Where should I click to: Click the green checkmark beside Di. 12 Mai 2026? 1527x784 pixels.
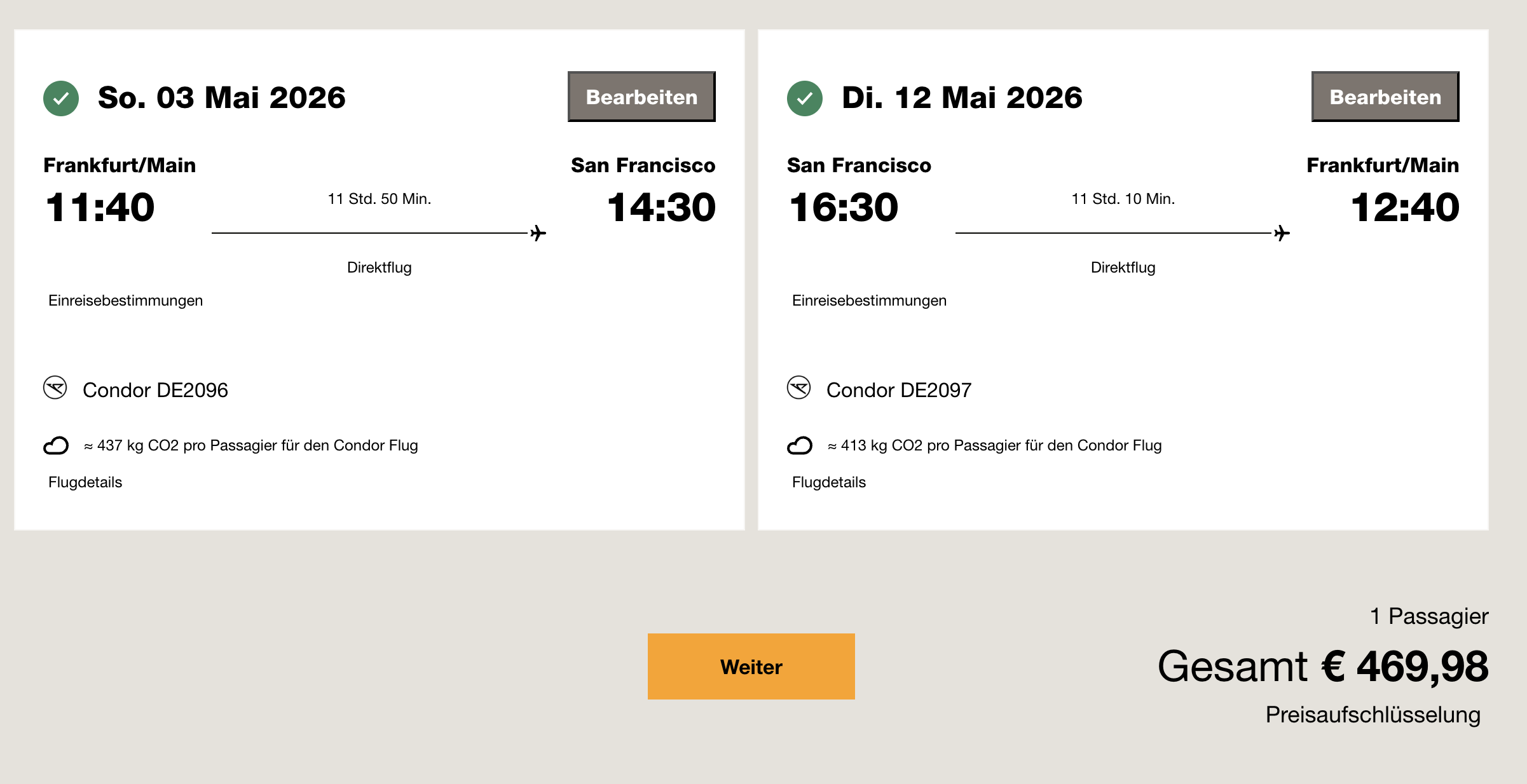tap(805, 98)
